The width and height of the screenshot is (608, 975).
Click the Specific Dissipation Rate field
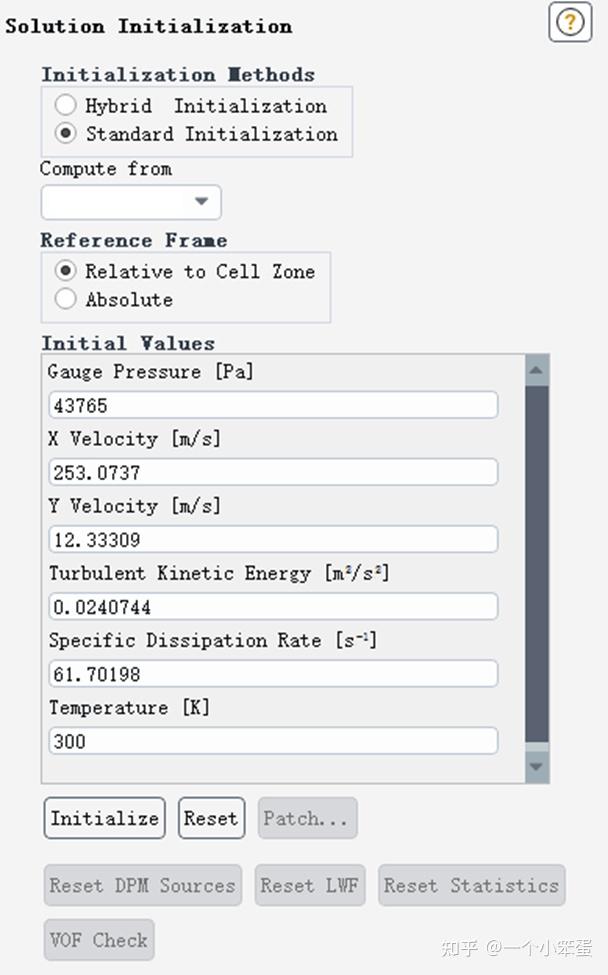(x=272, y=673)
